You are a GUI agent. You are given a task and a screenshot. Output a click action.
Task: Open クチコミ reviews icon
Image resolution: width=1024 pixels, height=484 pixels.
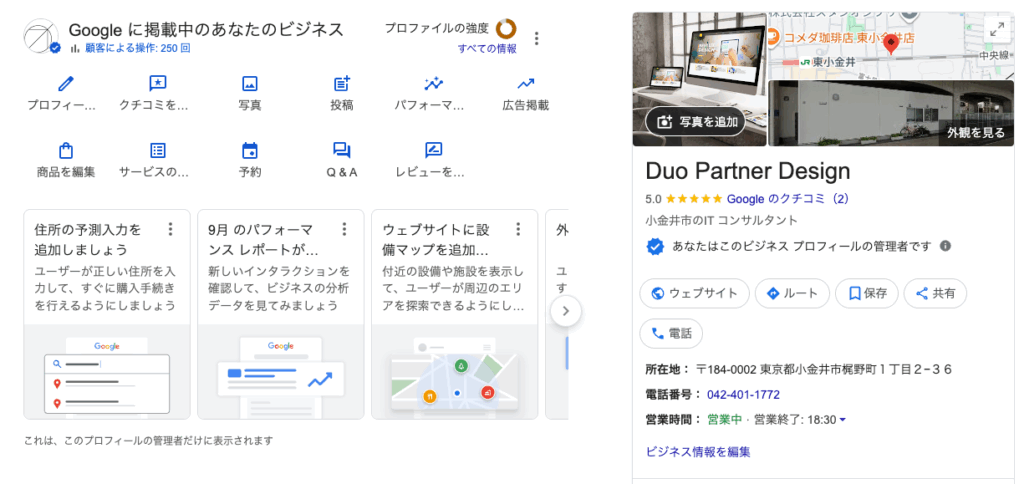click(x=157, y=85)
